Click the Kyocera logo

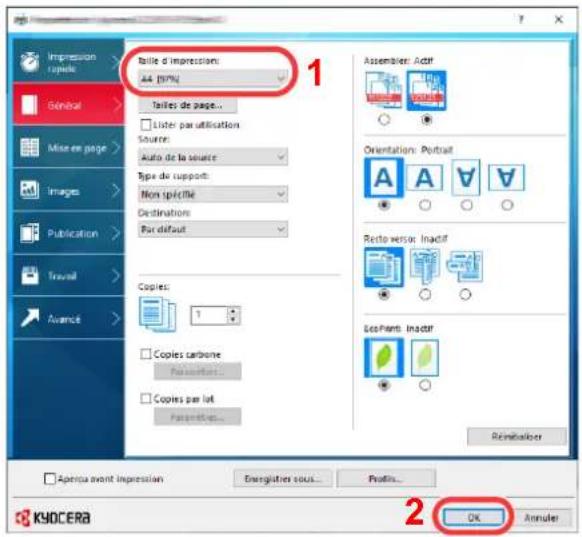coord(53,518)
